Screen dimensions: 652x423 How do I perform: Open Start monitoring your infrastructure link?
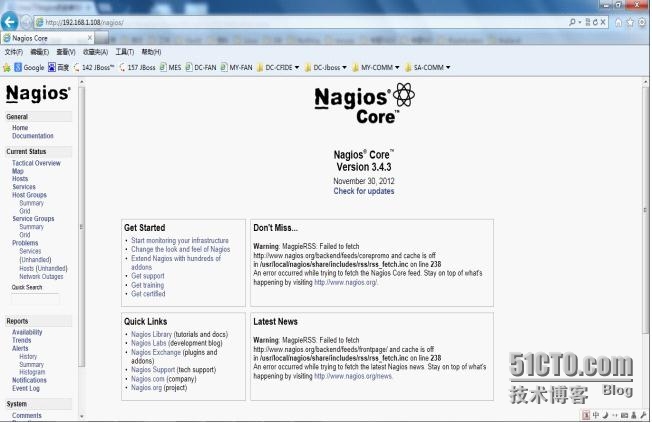click(180, 240)
